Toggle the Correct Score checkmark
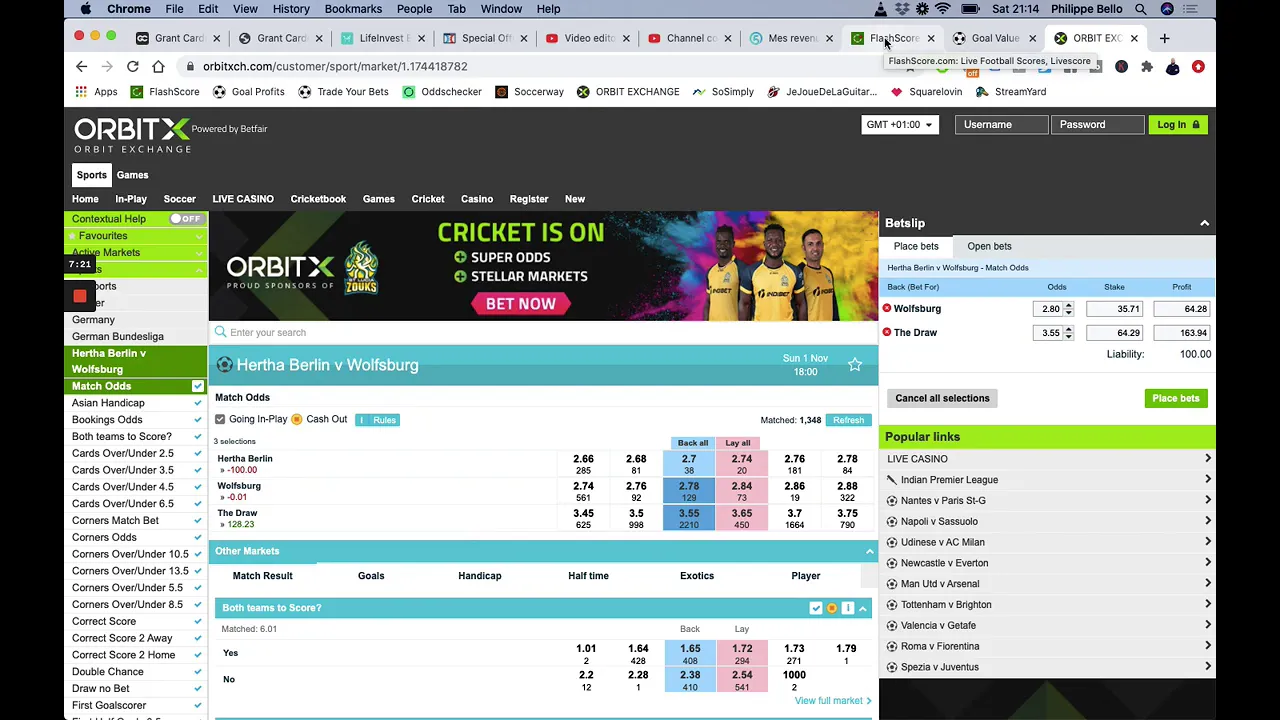The image size is (1280, 720). tap(197, 621)
